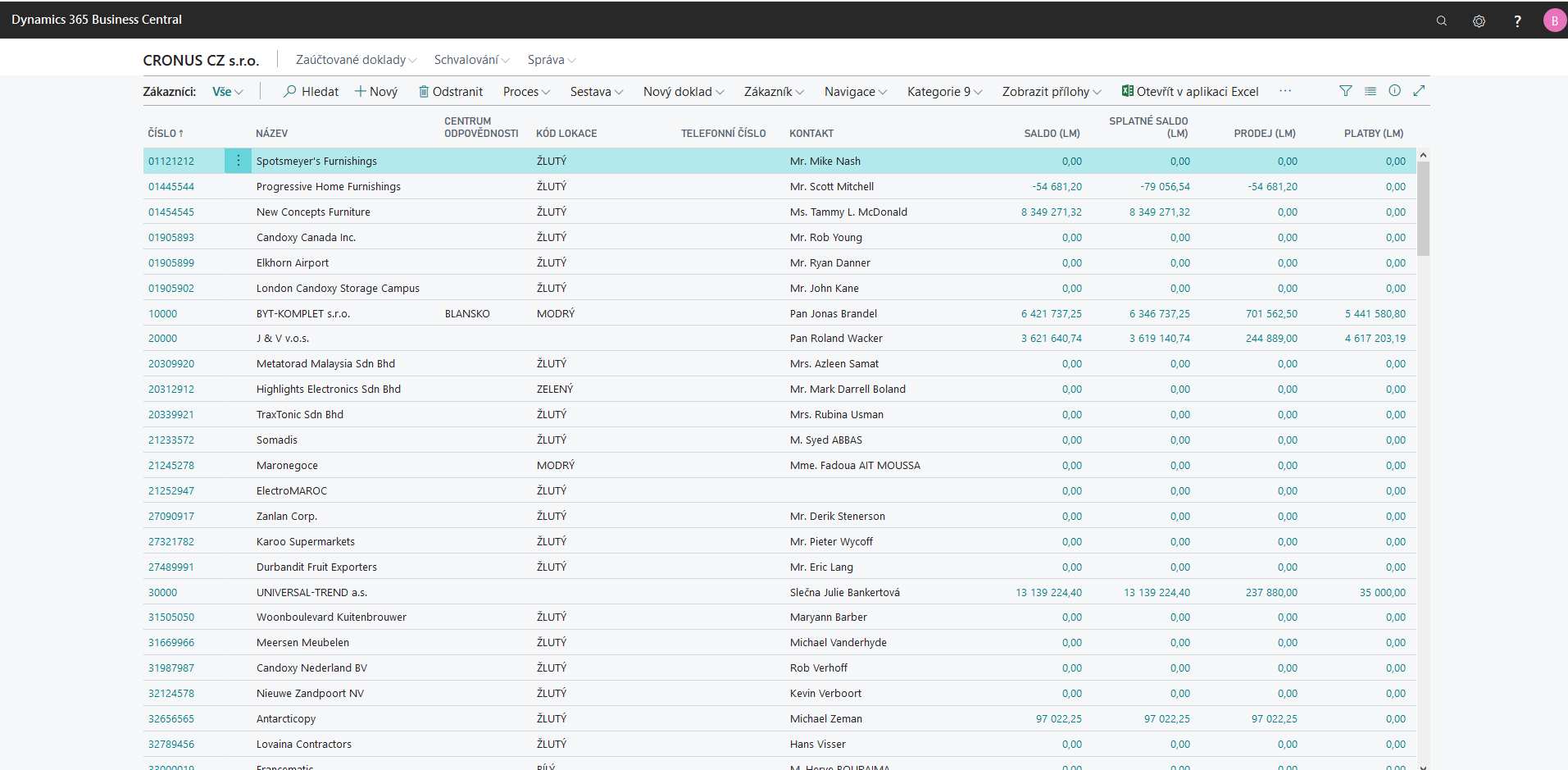Select the Antarcticopy name cell
This screenshot has width=1568, height=770.
click(286, 719)
